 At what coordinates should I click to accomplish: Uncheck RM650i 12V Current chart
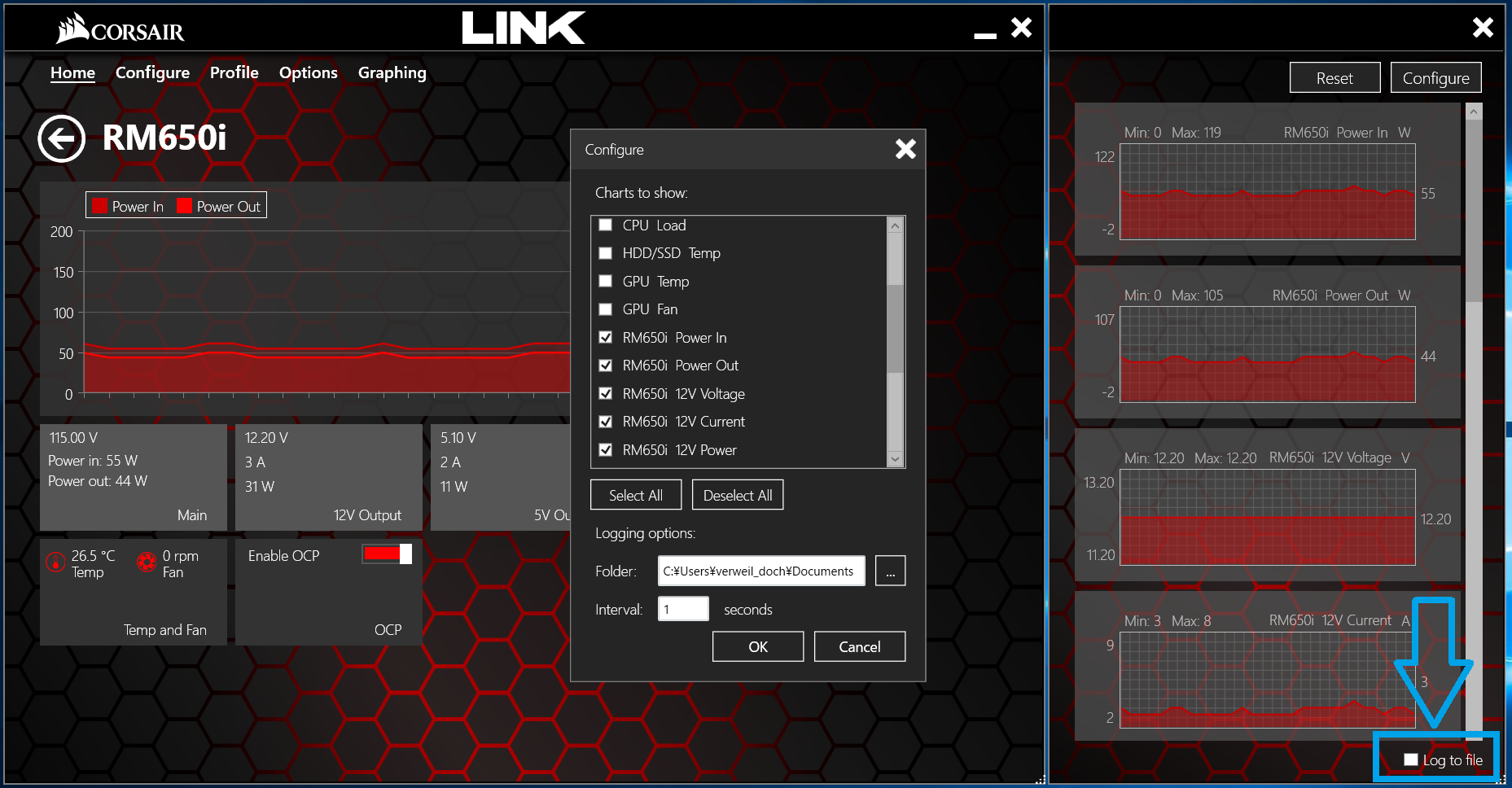605,422
